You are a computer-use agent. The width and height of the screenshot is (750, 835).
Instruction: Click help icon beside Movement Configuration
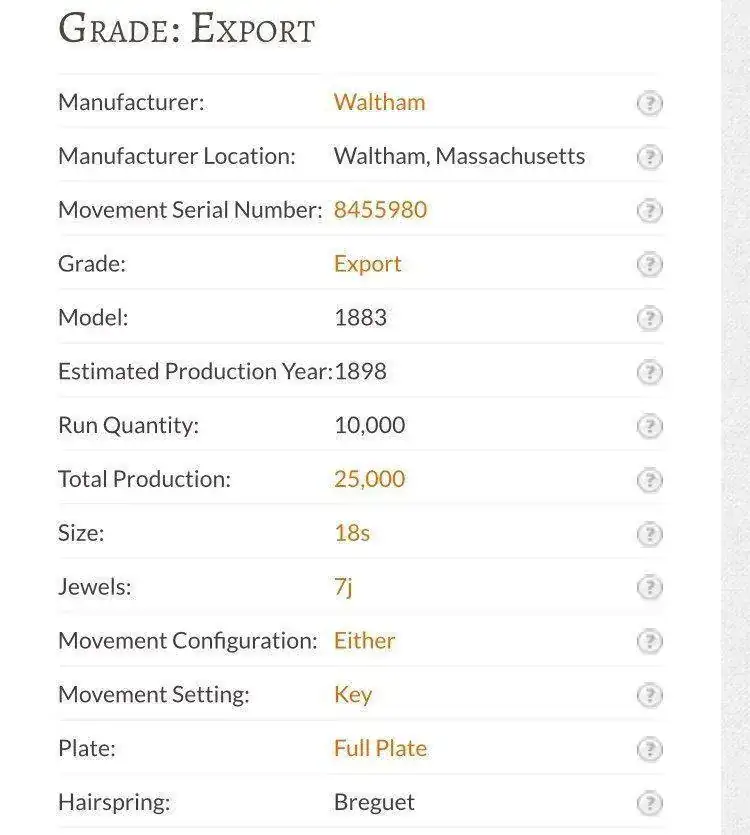(649, 641)
